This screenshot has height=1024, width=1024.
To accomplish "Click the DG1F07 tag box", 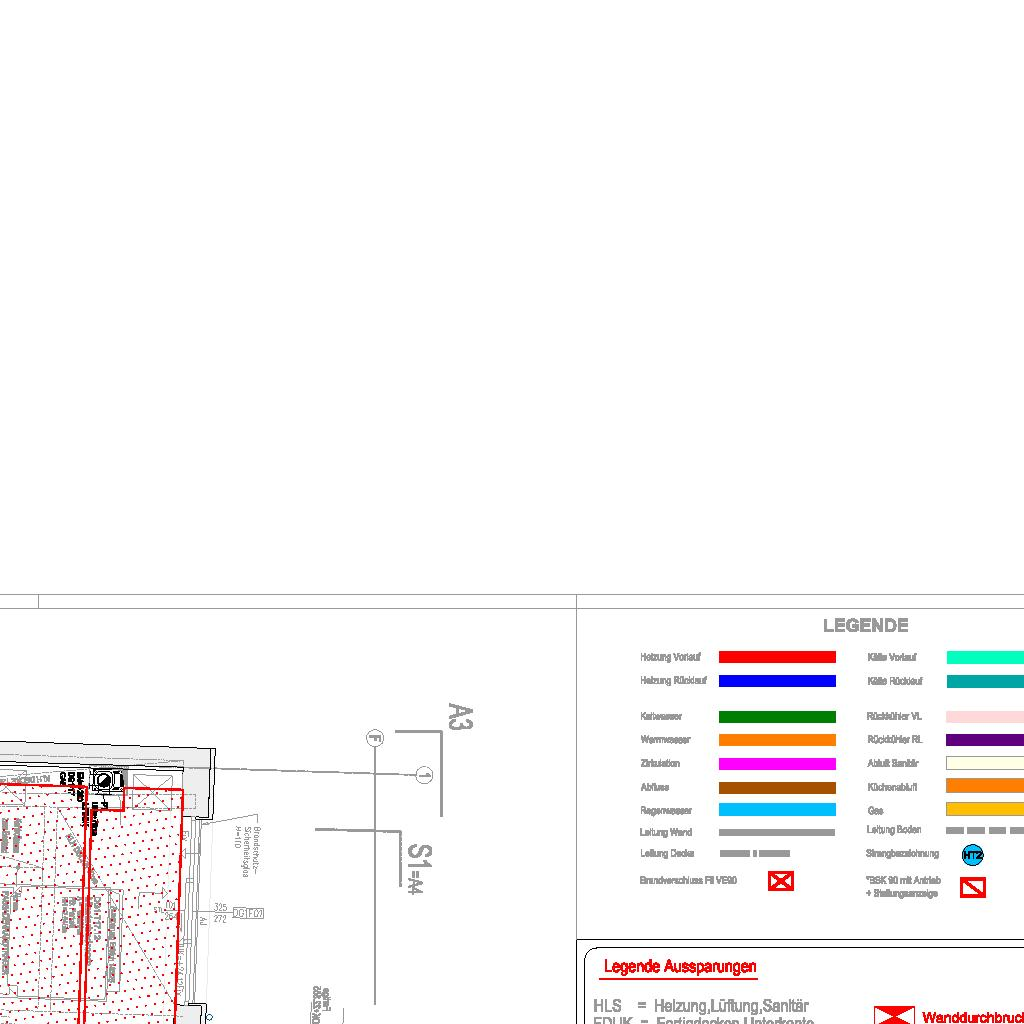I will (247, 913).
